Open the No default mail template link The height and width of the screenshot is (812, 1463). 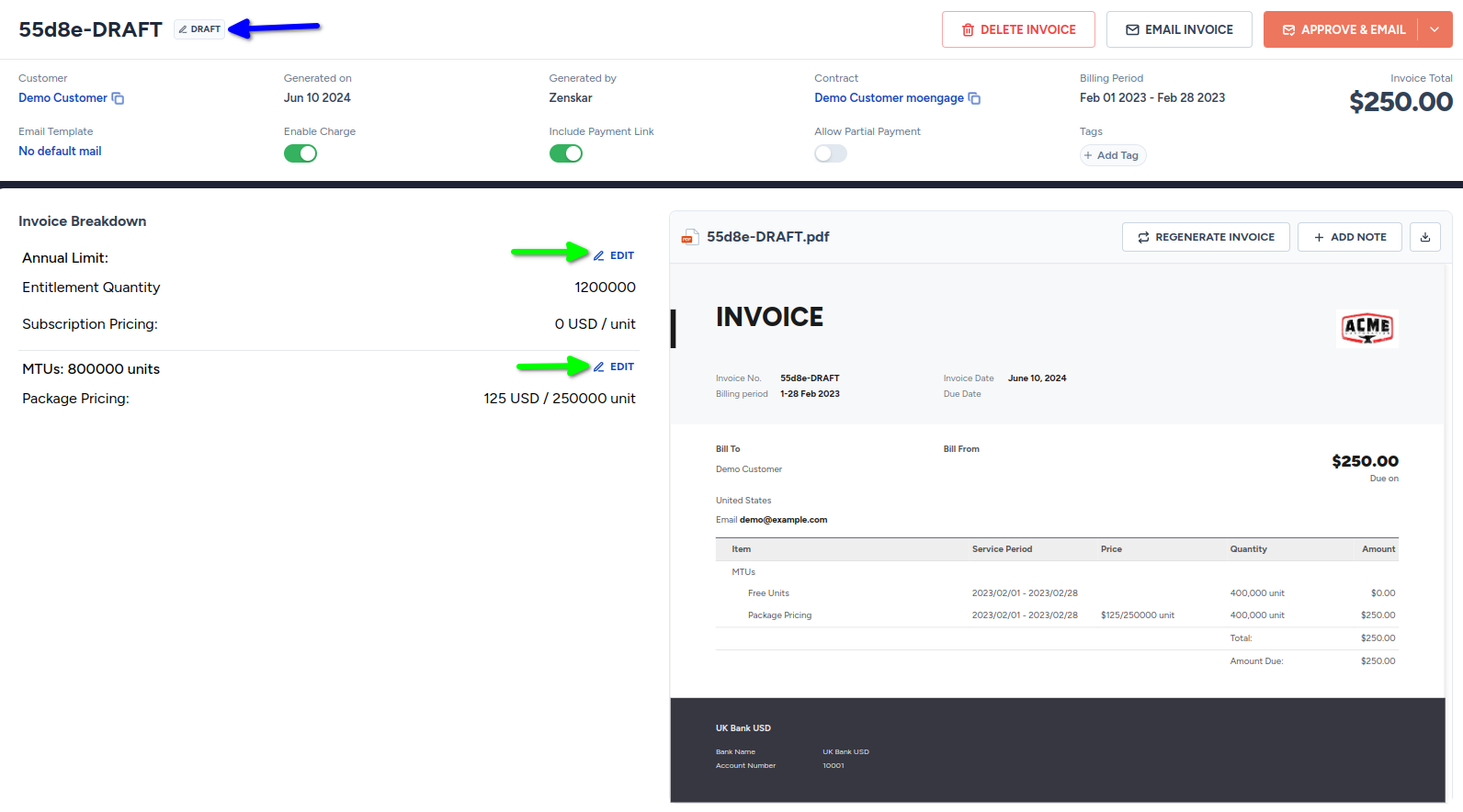pos(60,151)
